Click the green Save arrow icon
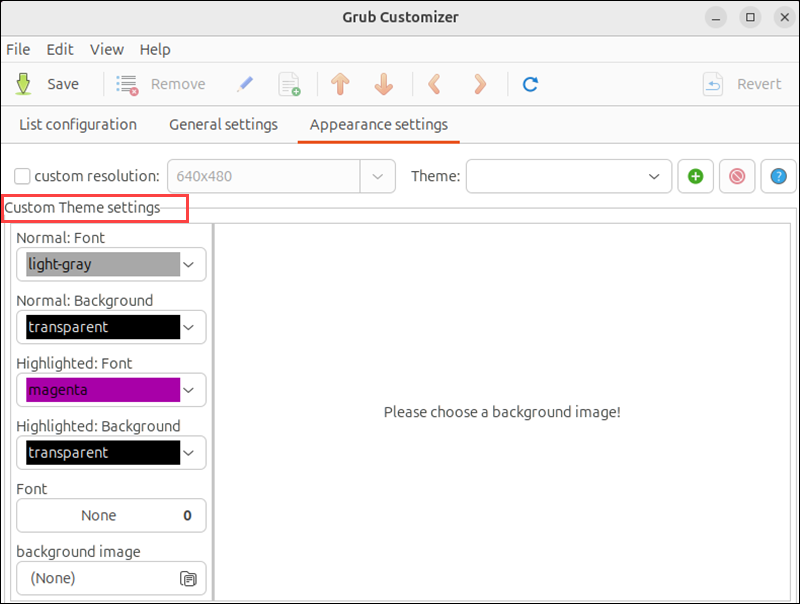Viewport: 800px width, 604px height. [x=23, y=84]
